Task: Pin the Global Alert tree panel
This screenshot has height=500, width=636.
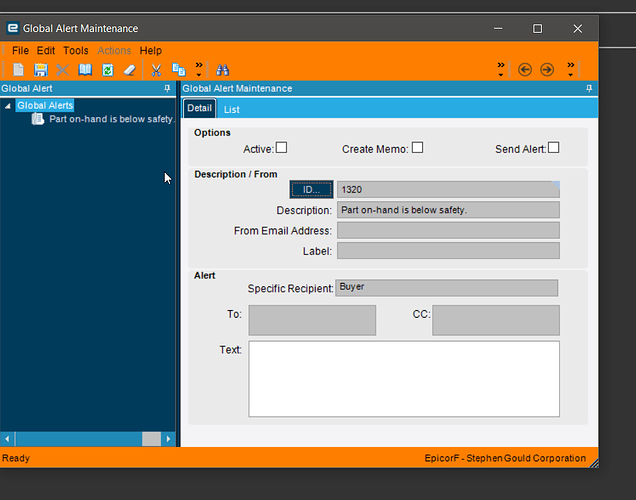Action: click(x=167, y=88)
